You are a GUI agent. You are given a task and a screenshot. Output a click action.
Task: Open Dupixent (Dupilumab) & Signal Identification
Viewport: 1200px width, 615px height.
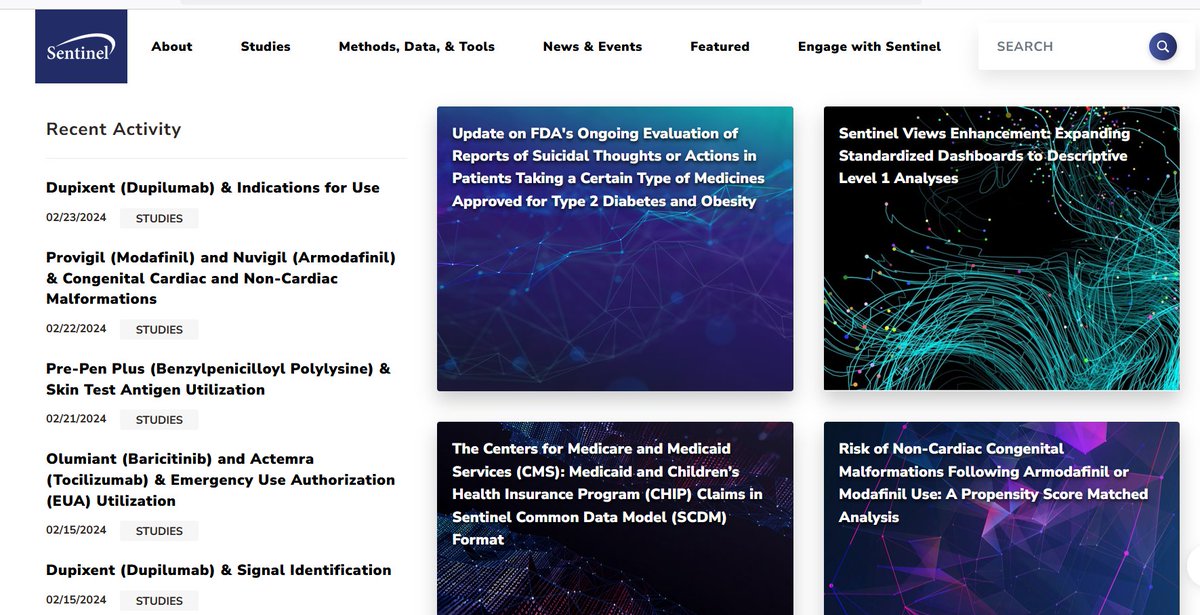219,570
